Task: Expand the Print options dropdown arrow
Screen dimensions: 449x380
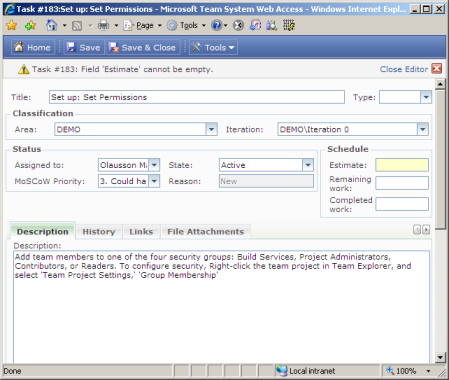Action: [x=116, y=25]
